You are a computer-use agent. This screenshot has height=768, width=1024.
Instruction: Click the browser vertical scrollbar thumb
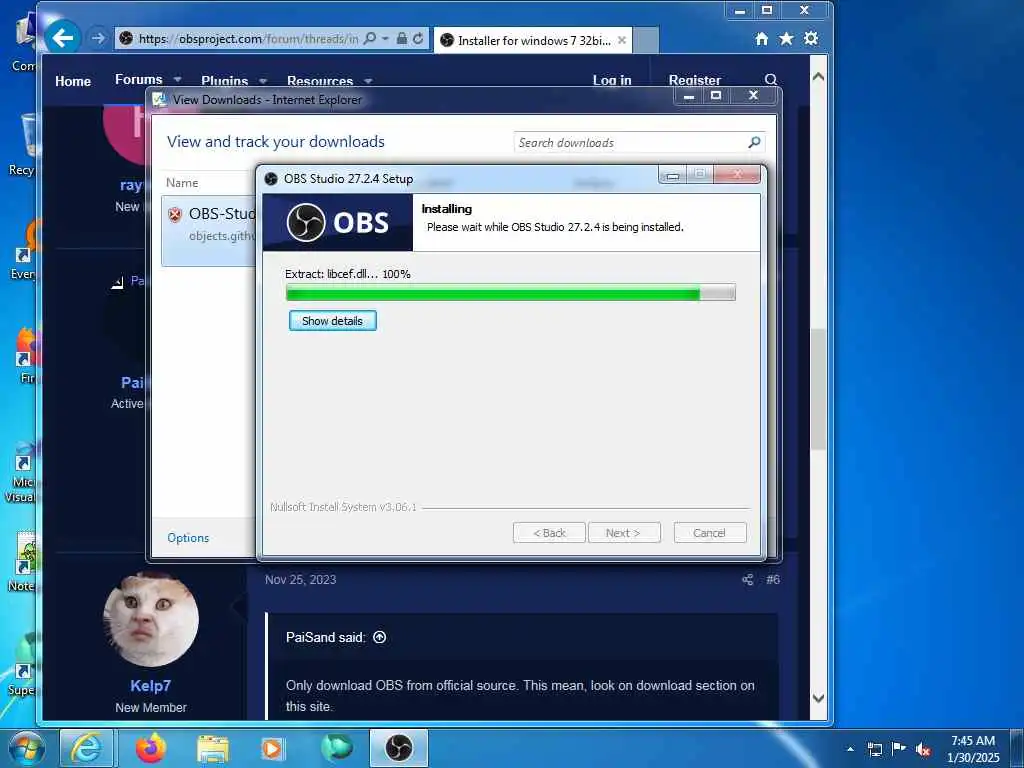coord(818,389)
